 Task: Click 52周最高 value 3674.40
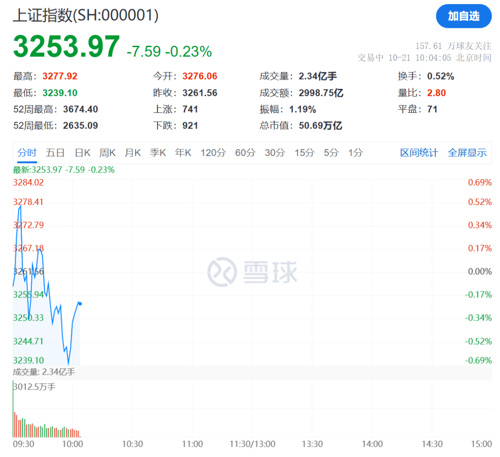click(x=80, y=109)
